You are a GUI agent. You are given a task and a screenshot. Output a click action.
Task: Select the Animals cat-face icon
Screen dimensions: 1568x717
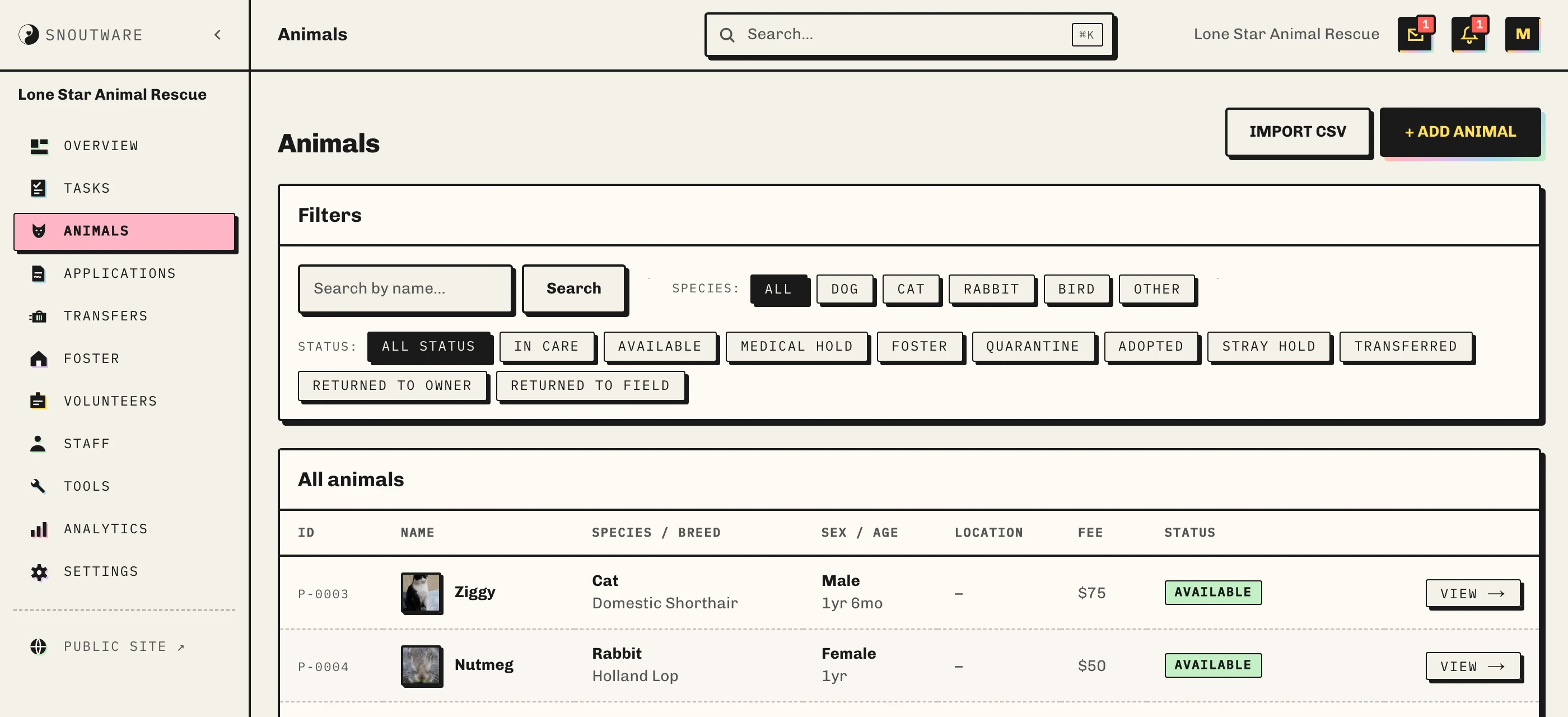(x=39, y=231)
